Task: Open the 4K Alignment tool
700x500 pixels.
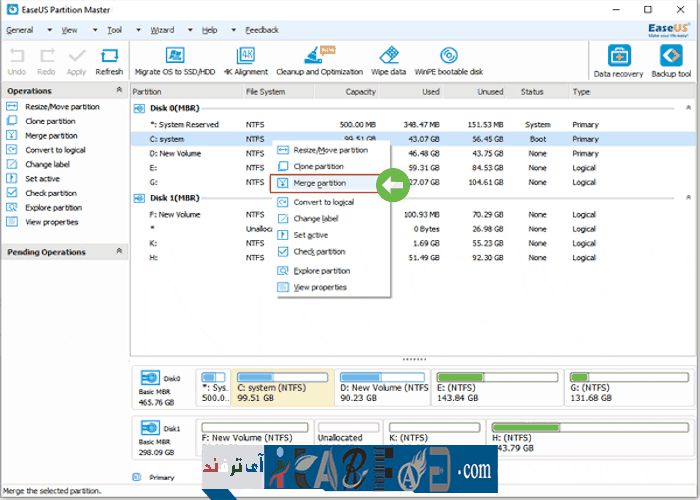Action: [x=245, y=59]
